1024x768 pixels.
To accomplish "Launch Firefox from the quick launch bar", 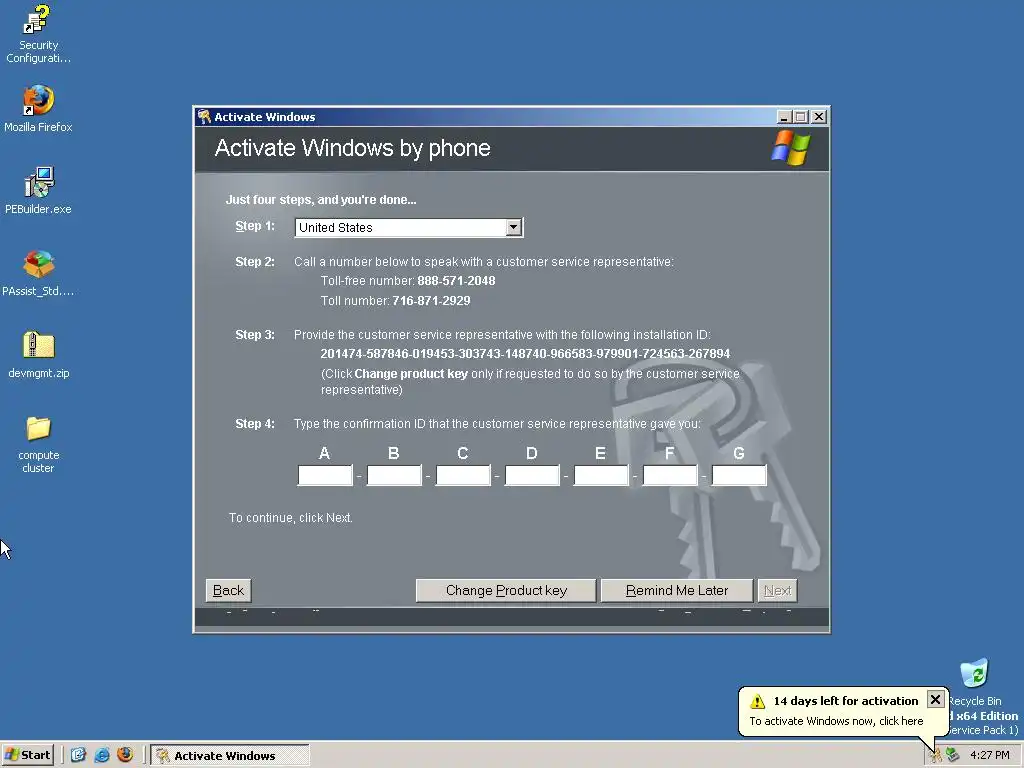I will (x=125, y=755).
